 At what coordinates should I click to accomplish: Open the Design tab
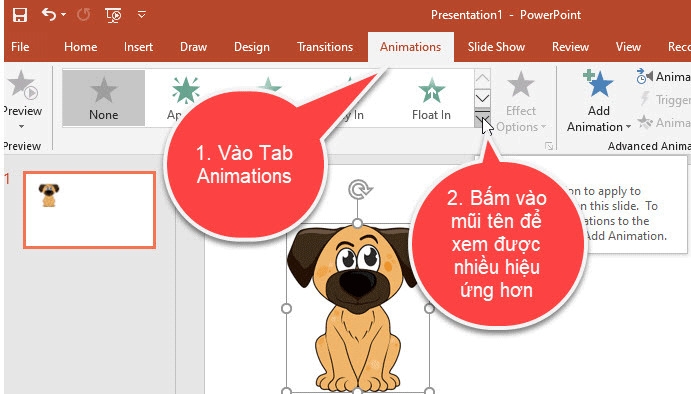(252, 47)
